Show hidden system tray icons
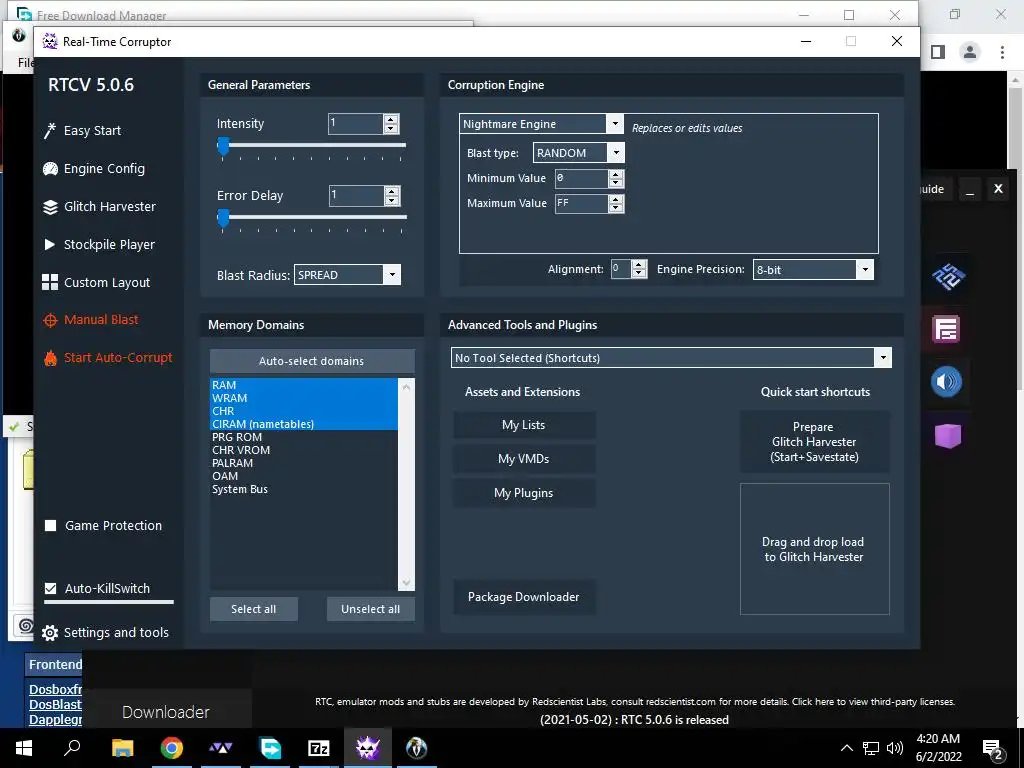Viewport: 1024px width, 768px height. click(846, 748)
